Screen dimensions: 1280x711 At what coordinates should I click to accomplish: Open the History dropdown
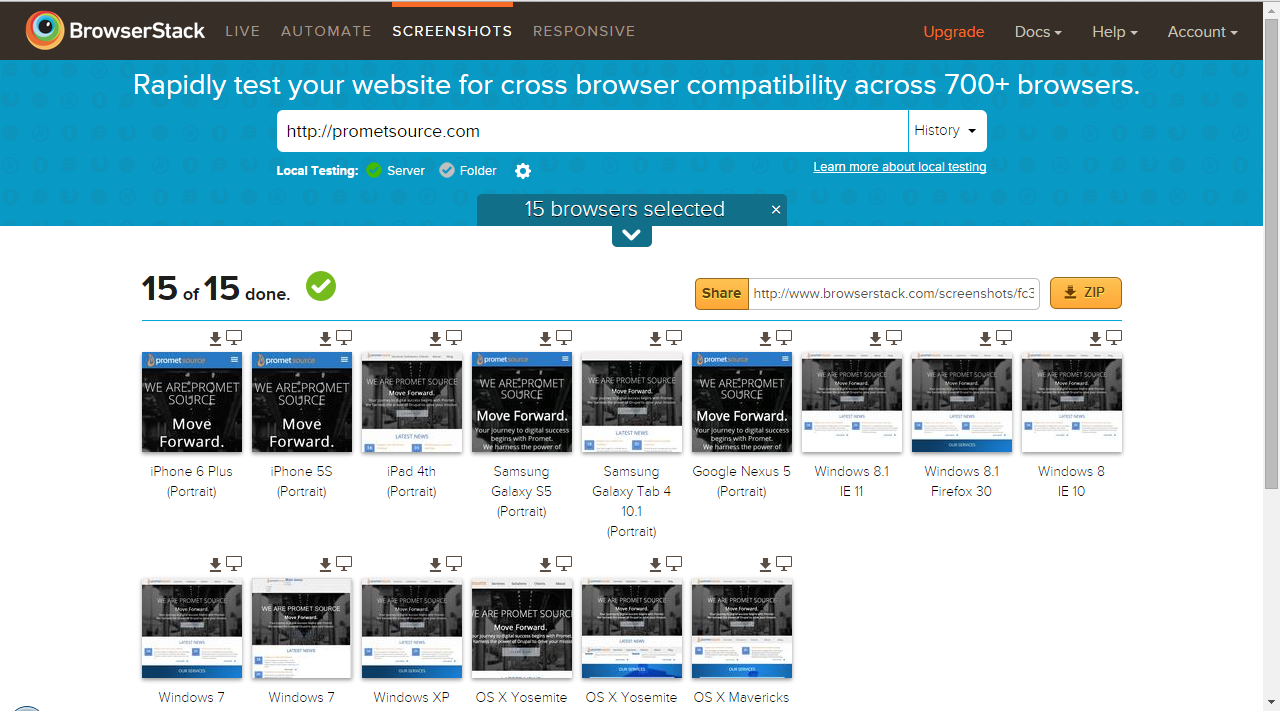point(946,131)
